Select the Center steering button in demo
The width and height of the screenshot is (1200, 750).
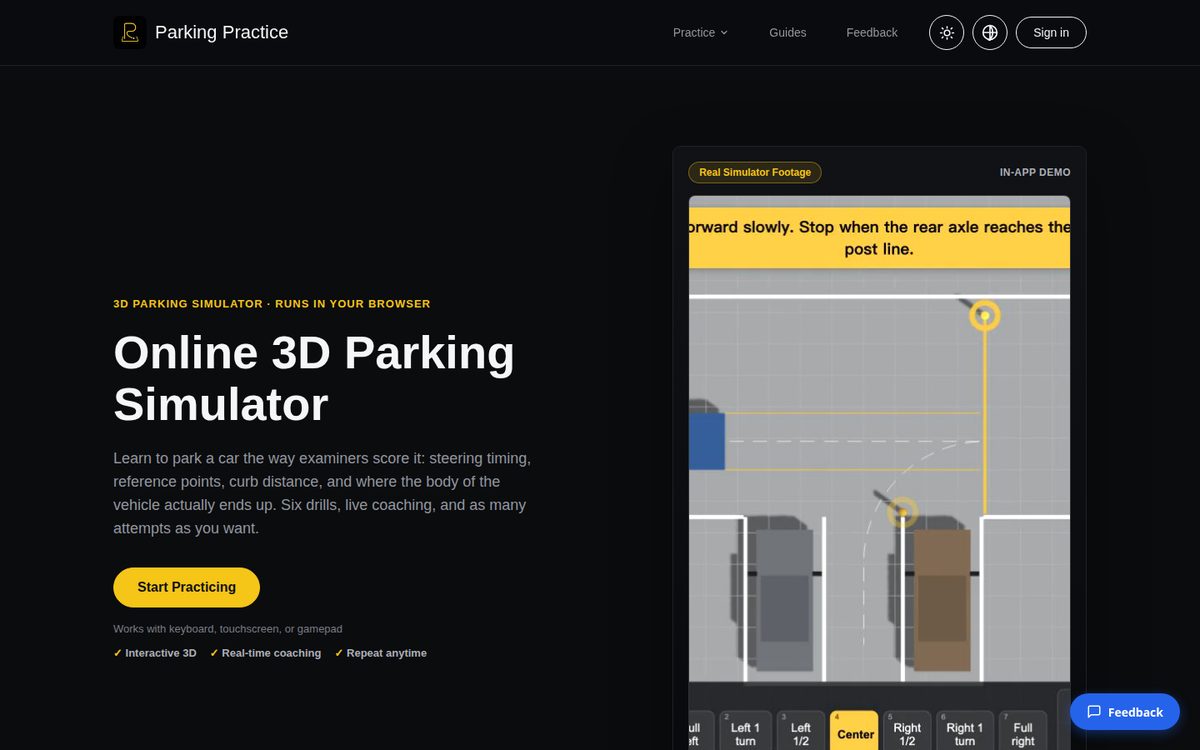click(x=855, y=733)
